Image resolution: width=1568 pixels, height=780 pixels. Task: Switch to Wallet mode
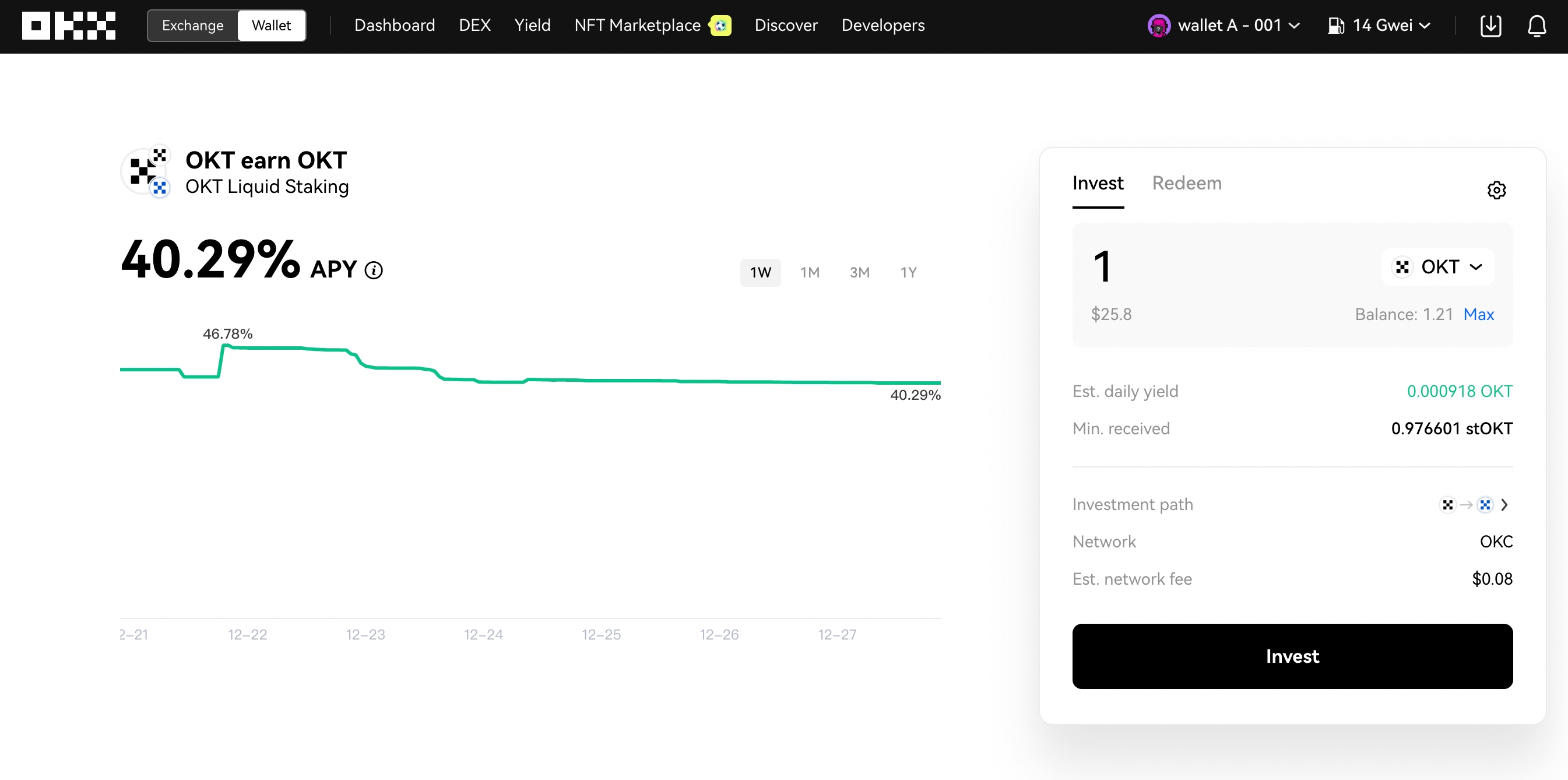272,26
